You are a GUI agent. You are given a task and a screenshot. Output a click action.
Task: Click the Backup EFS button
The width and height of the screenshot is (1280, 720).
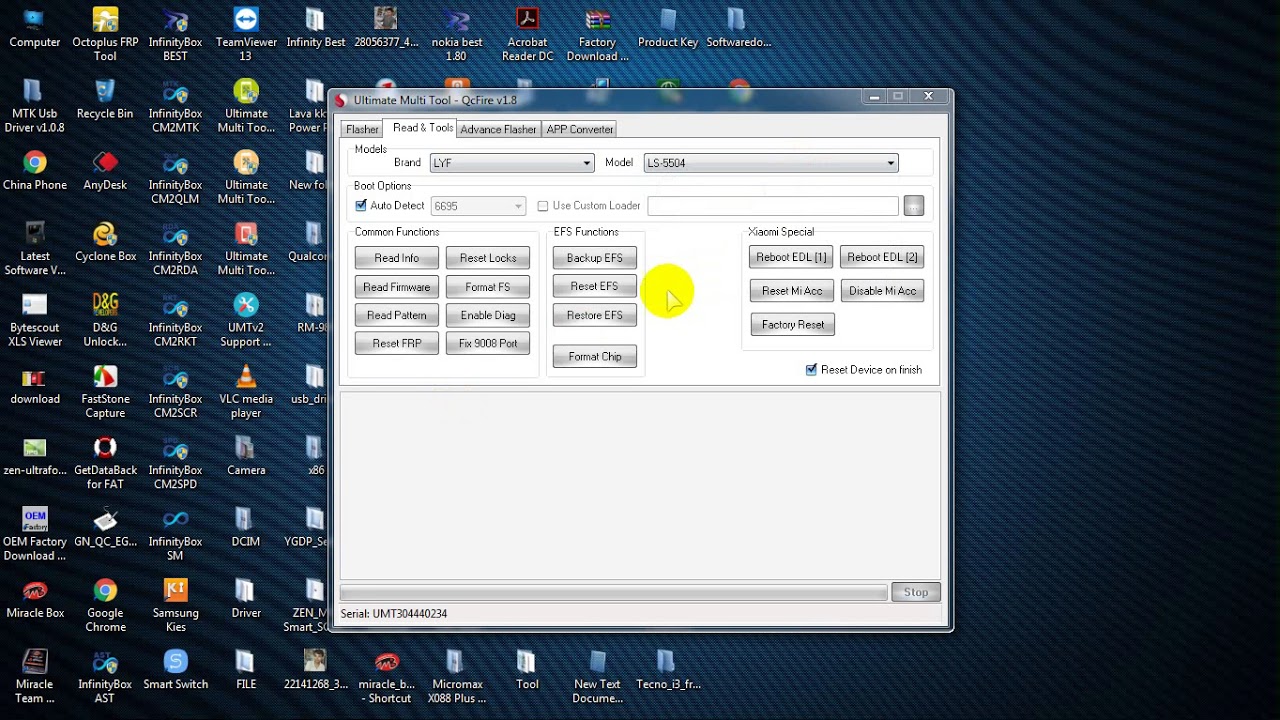click(595, 258)
